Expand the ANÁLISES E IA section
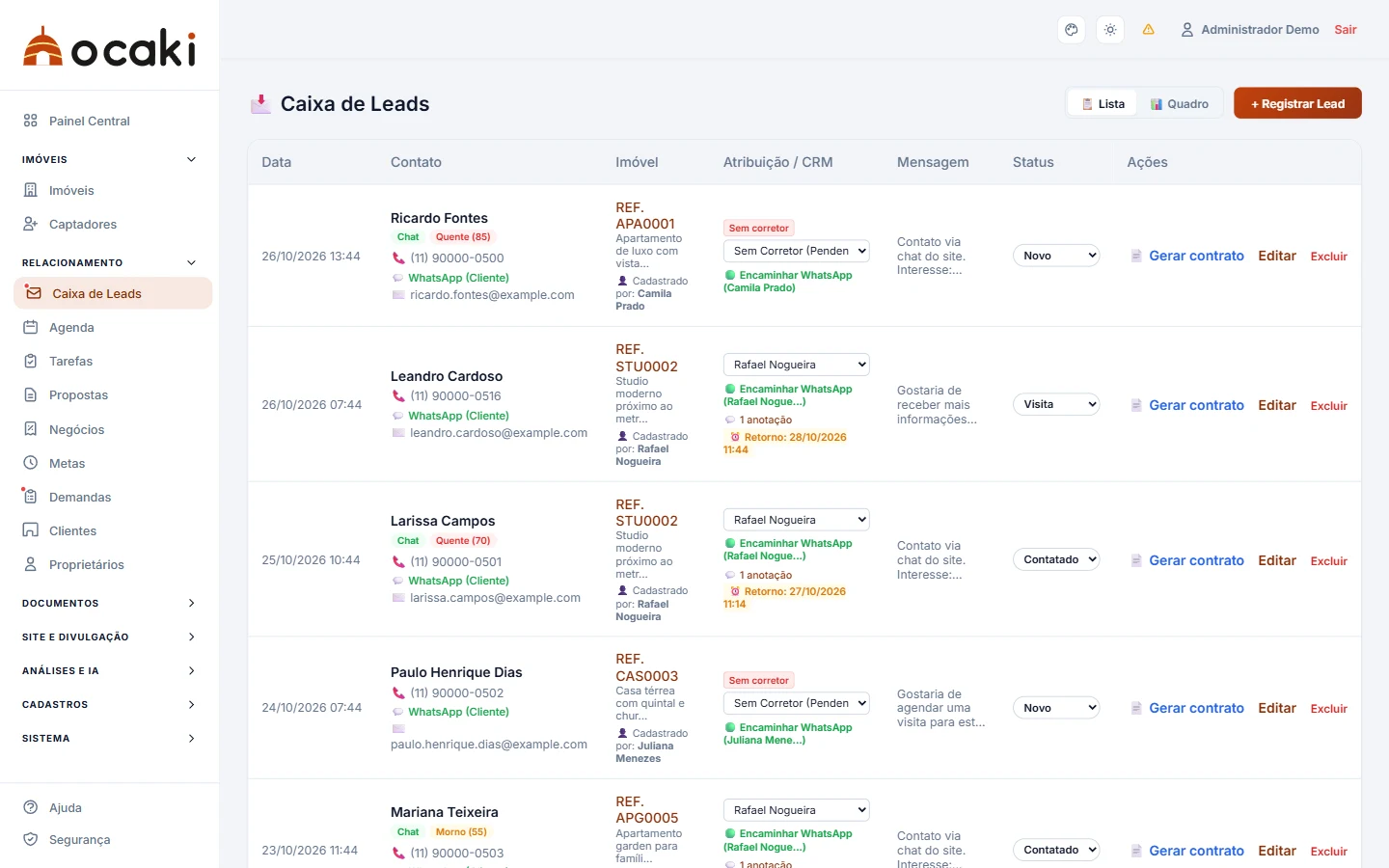 coord(109,670)
